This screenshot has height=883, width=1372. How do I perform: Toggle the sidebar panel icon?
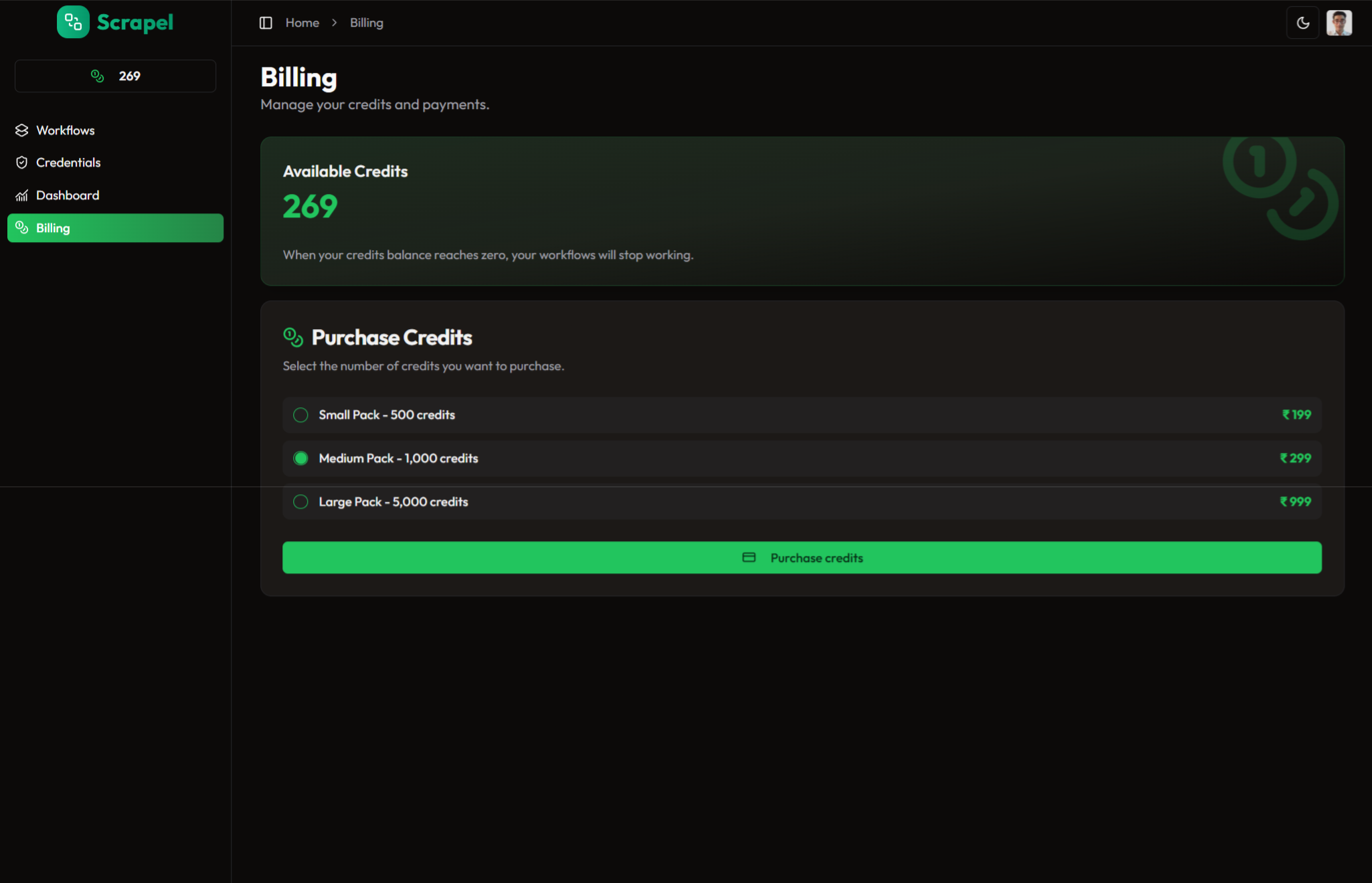(x=266, y=23)
